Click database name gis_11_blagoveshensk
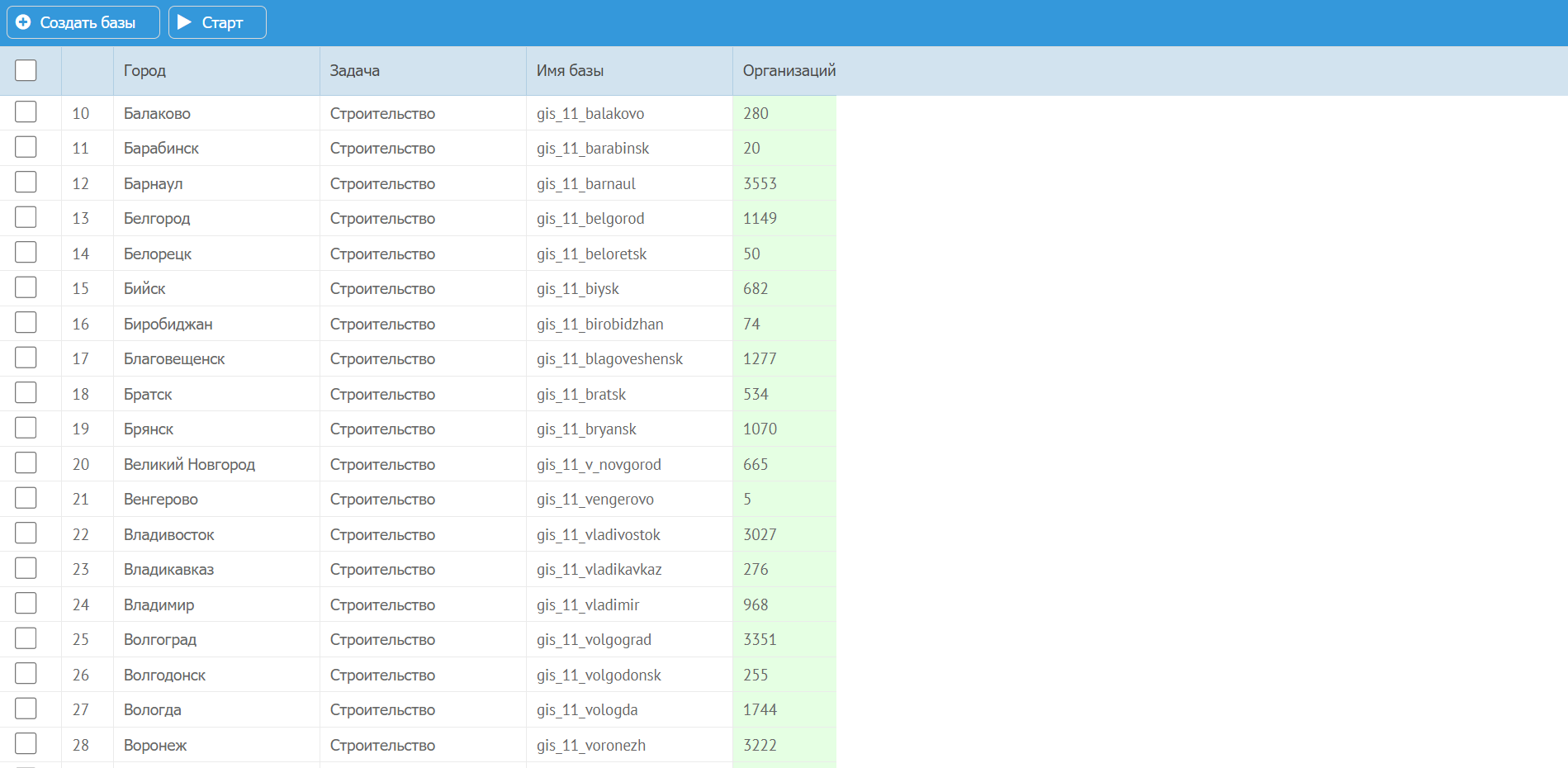Screen dimensions: 1568x768 pyautogui.click(x=609, y=359)
